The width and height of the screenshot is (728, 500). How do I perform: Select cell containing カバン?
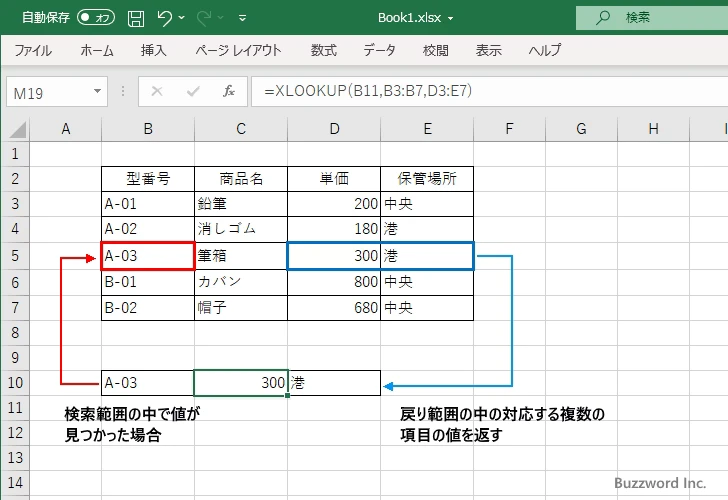(x=240, y=282)
